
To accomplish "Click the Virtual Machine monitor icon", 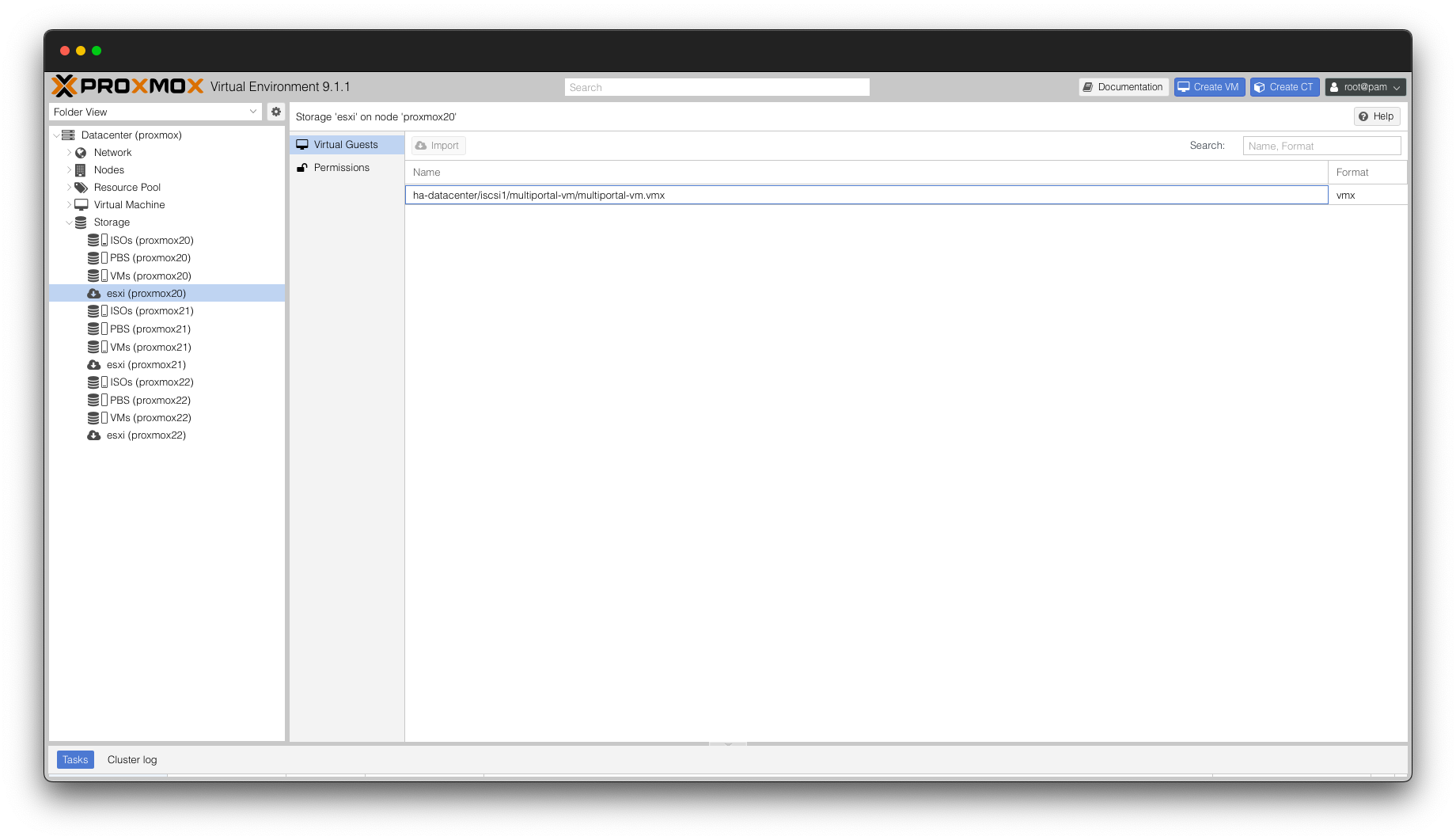I will 81,205.
